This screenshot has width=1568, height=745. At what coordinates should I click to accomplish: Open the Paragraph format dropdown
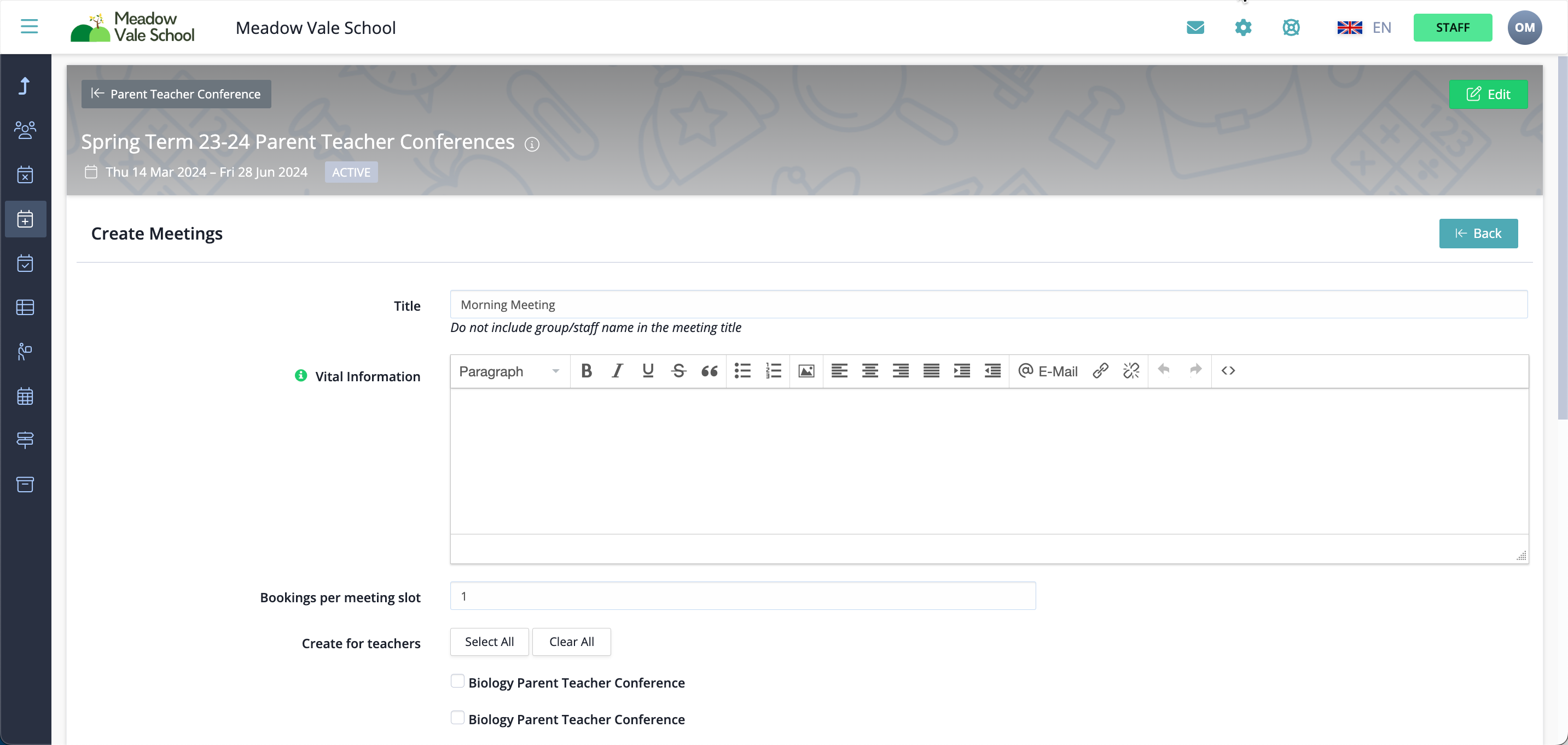509,371
